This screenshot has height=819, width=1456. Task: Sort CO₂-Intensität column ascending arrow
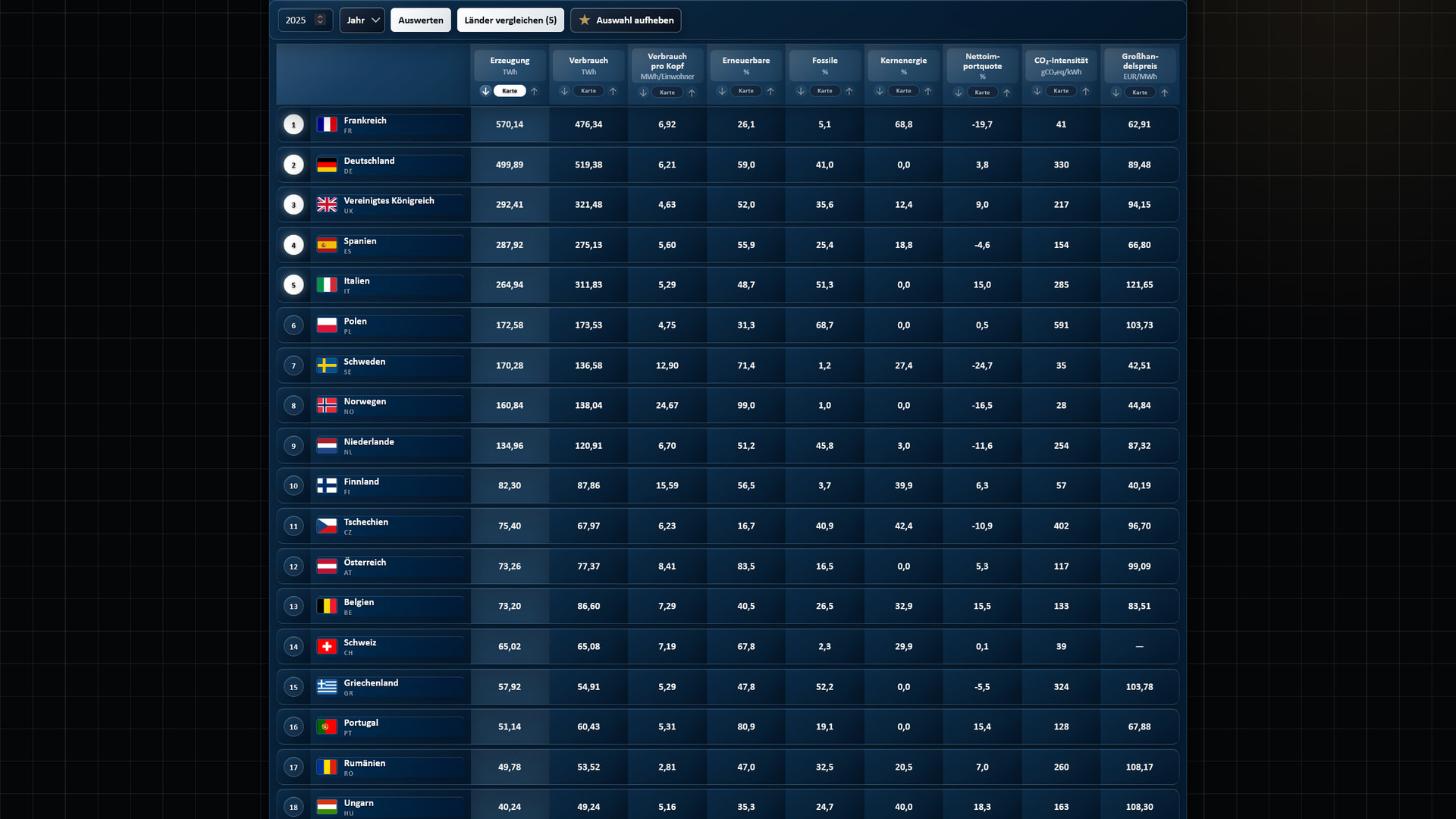tap(1086, 91)
